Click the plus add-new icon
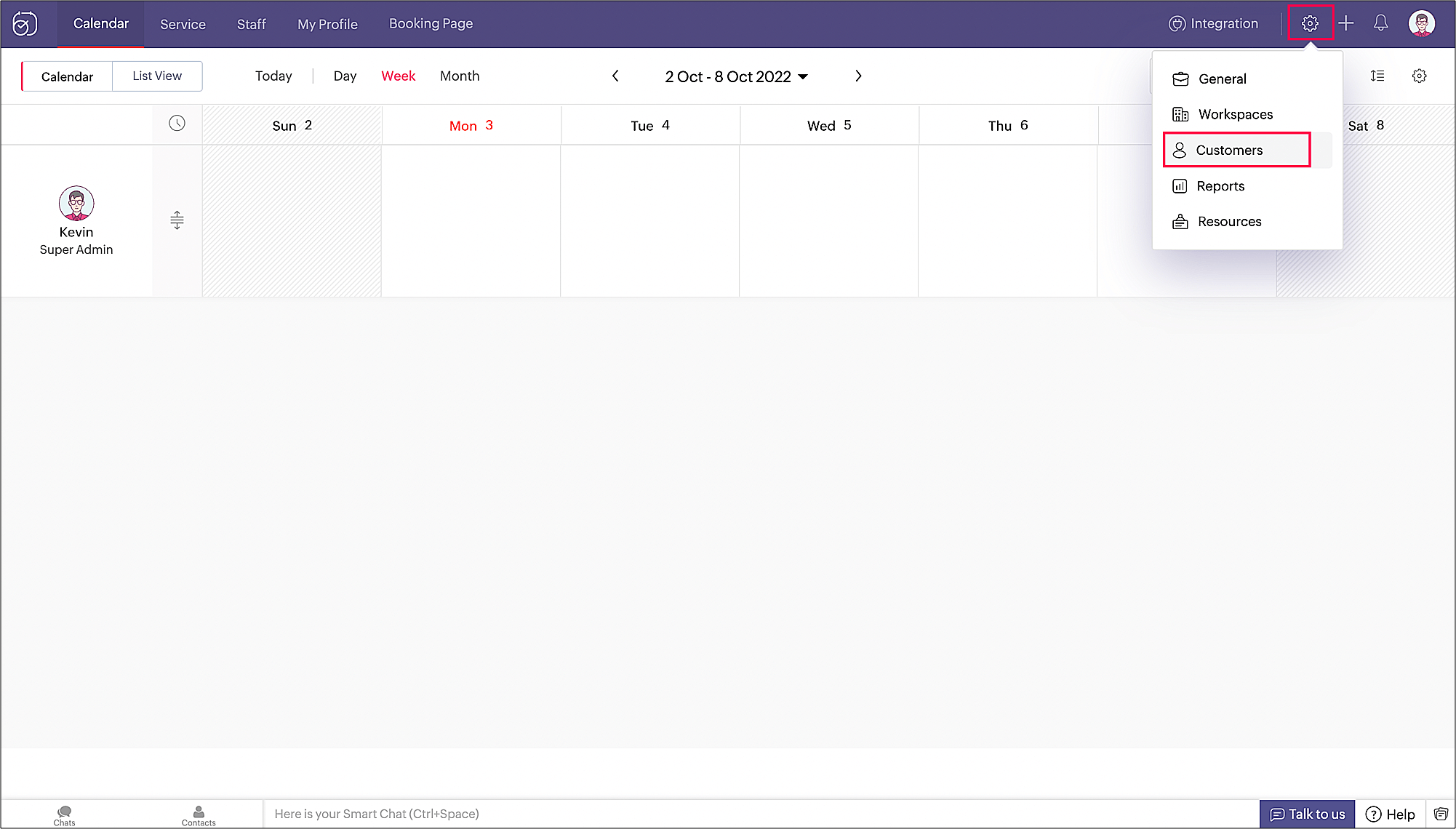Screen dimensions: 1456x829 1346,23
